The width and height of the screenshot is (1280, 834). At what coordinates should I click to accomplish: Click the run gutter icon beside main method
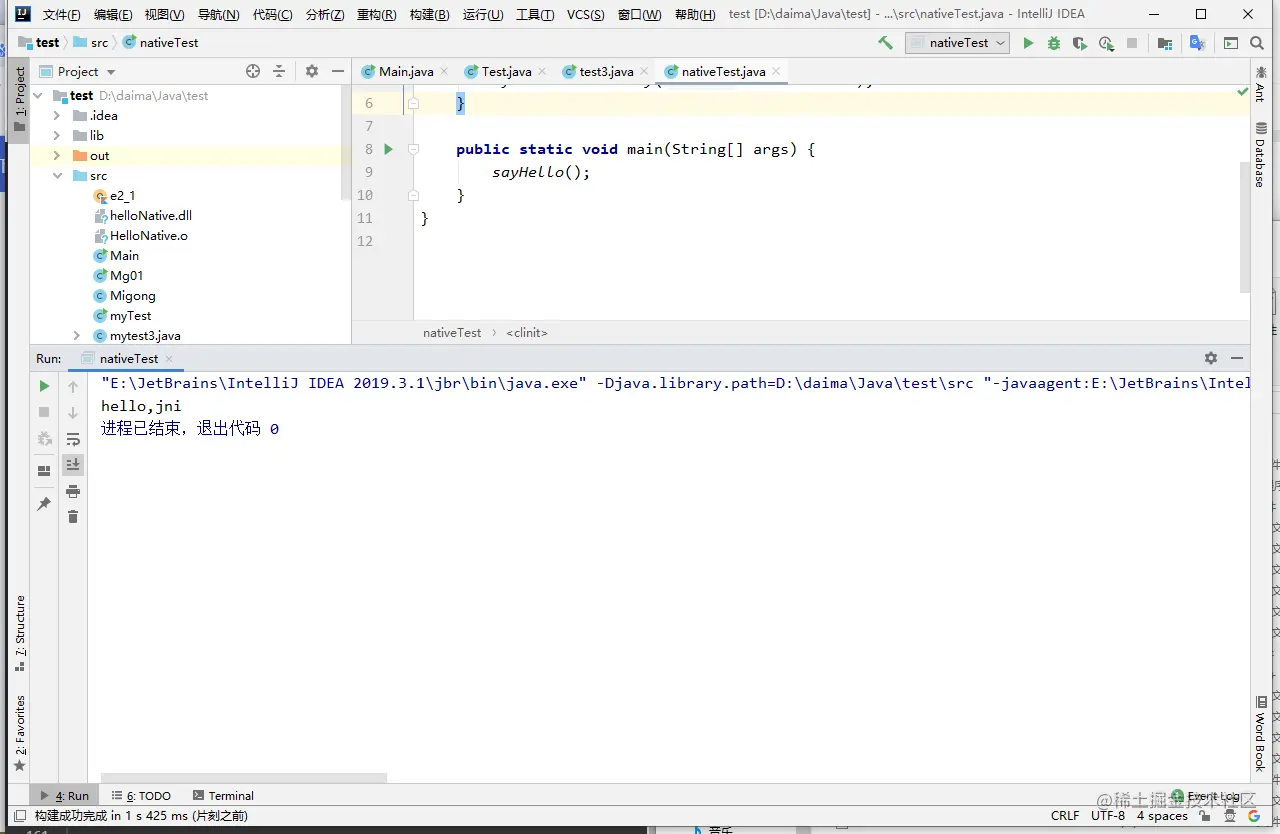[389, 149]
